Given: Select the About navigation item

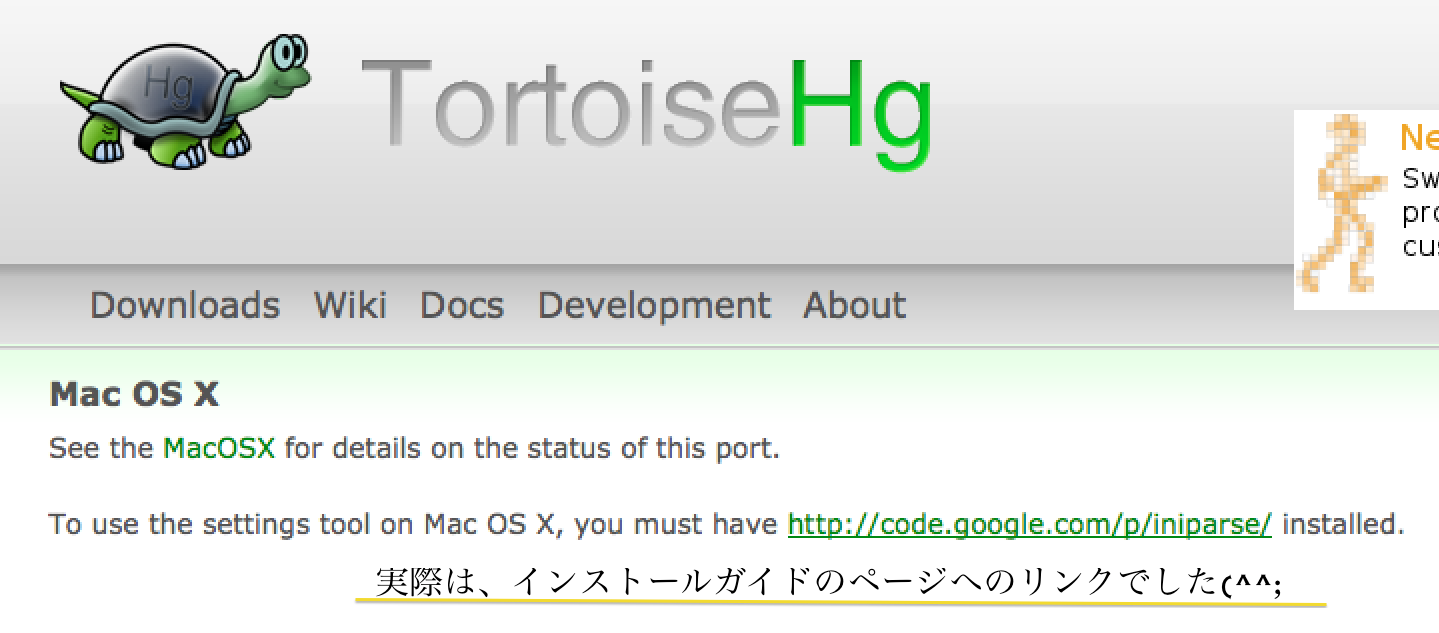Looking at the screenshot, I should (855, 305).
